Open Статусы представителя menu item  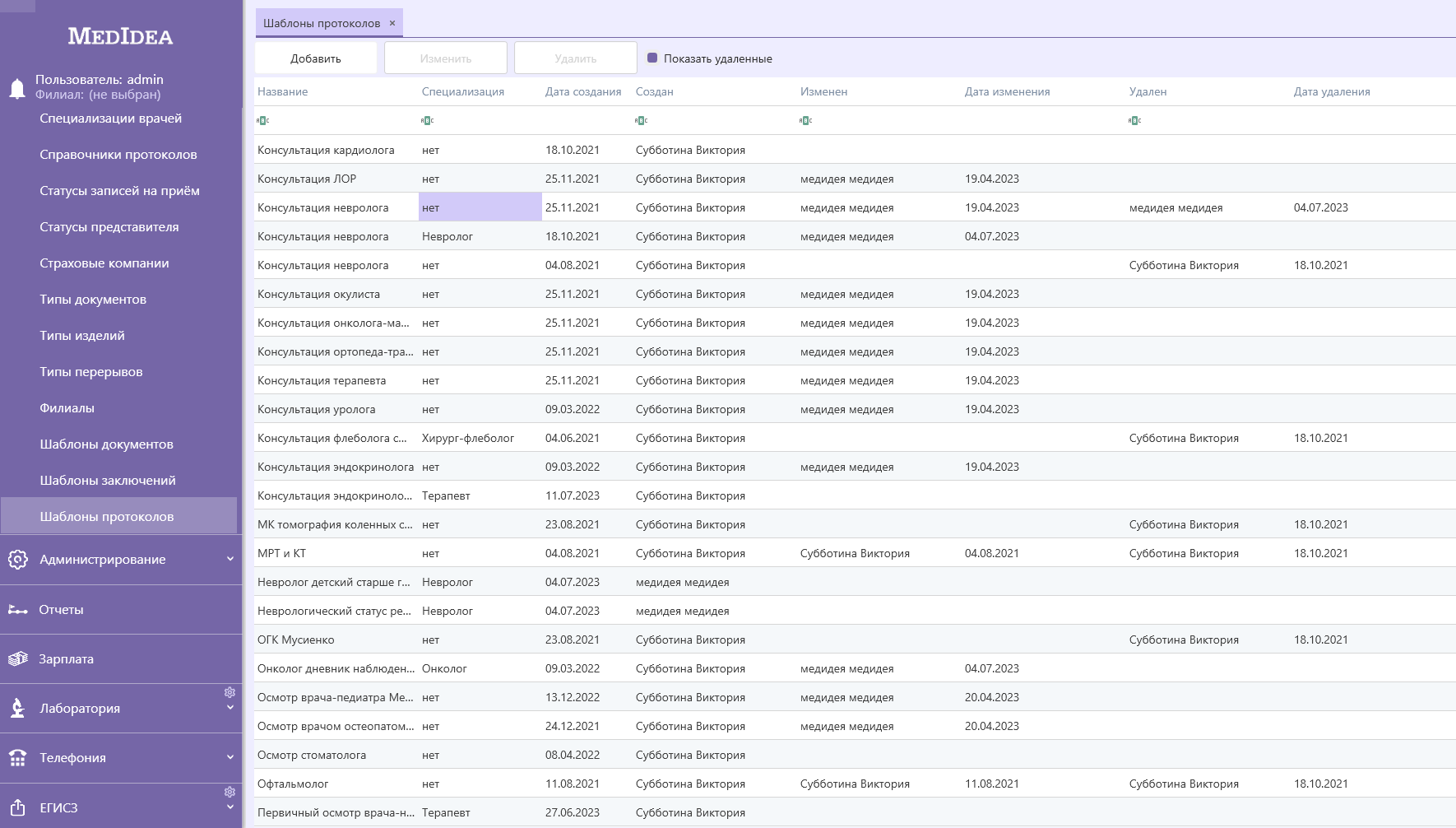pos(109,227)
